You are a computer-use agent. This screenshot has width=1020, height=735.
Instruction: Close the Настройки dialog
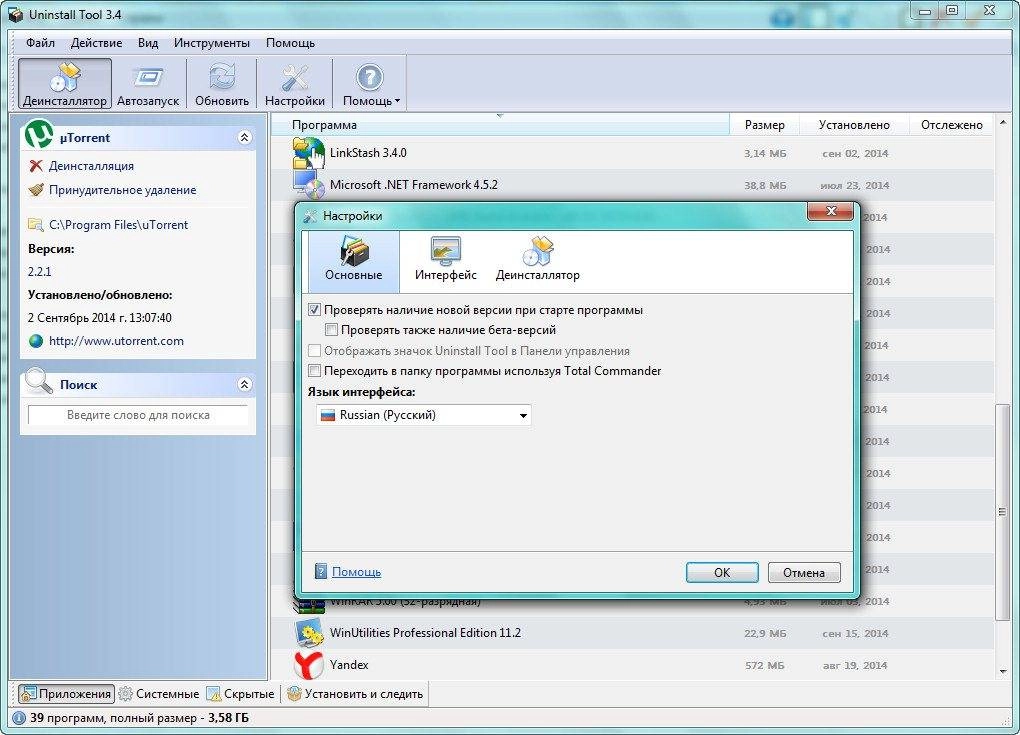click(x=830, y=211)
